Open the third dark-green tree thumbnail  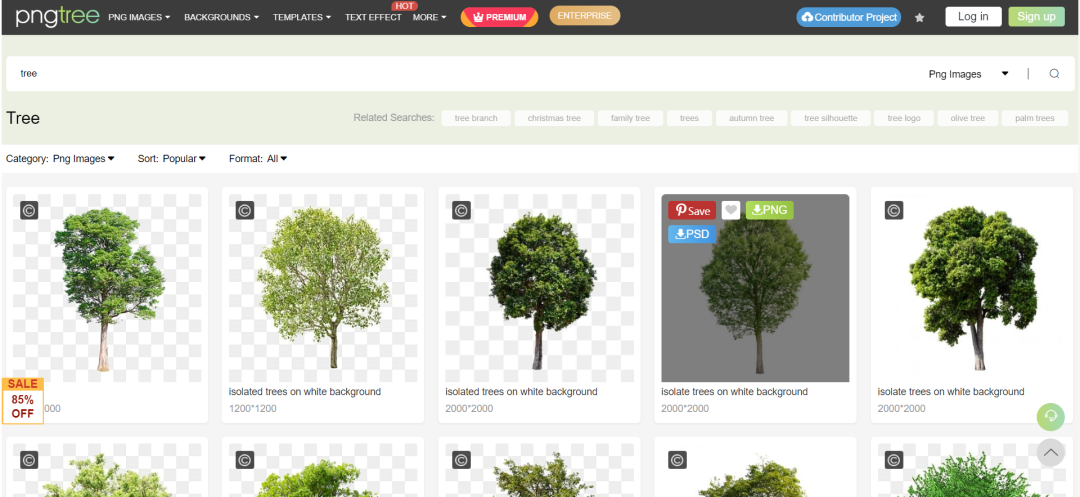(x=539, y=288)
